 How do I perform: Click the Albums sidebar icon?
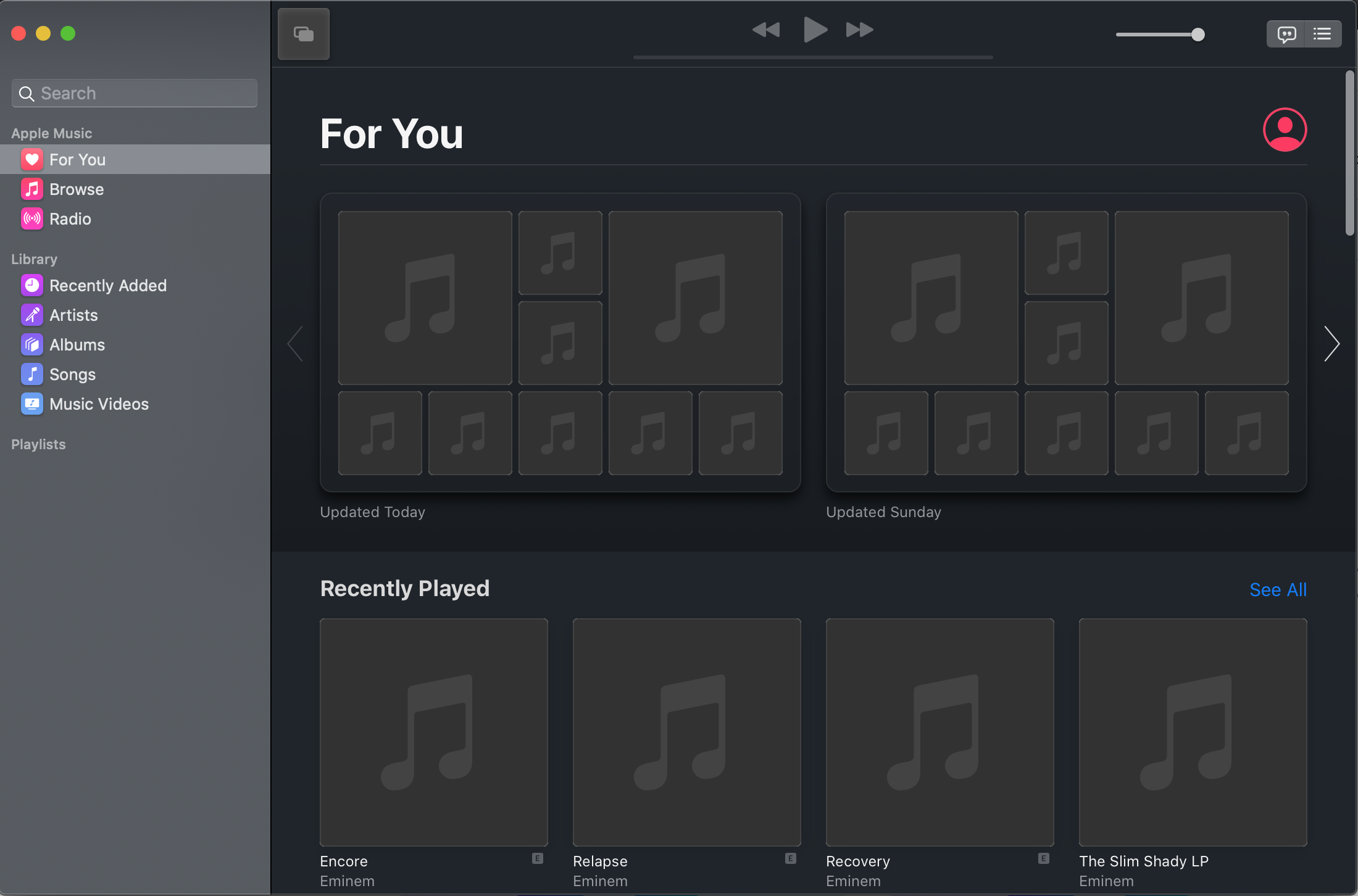32,344
